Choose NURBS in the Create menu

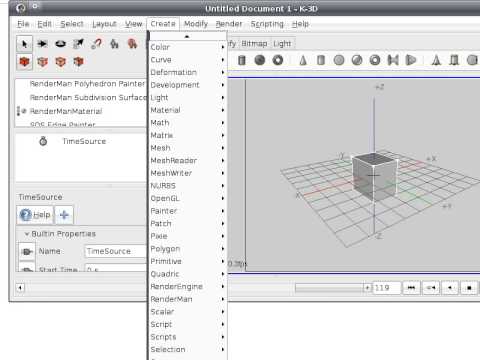click(x=187, y=186)
